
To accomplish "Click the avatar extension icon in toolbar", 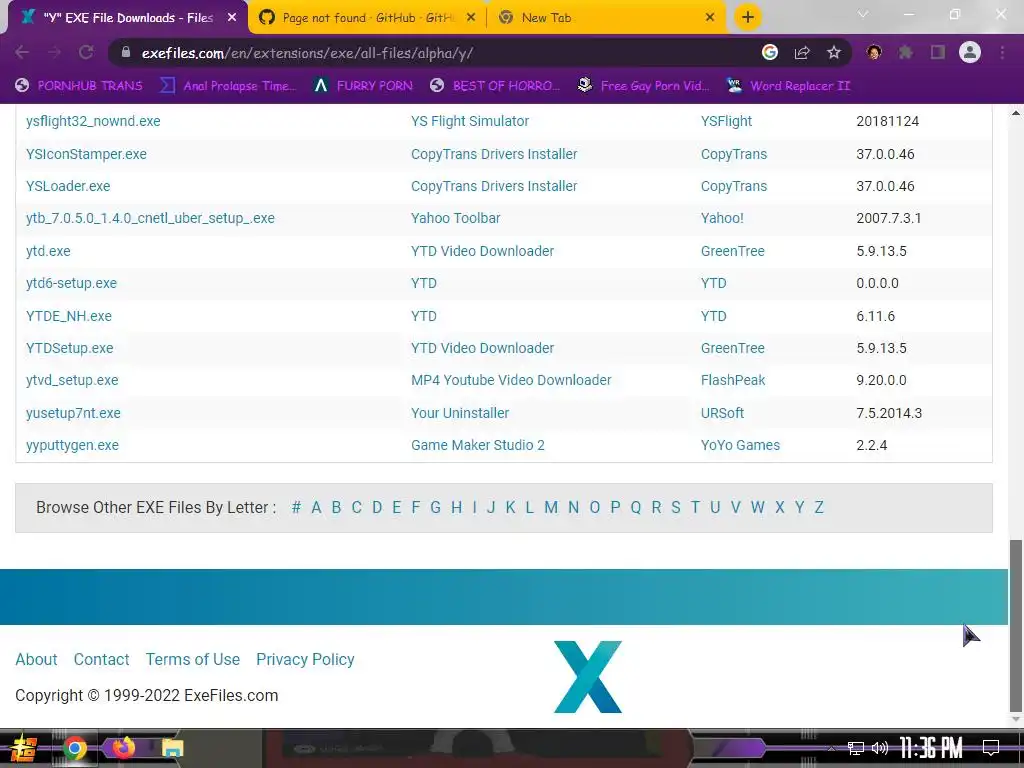I will (x=874, y=53).
